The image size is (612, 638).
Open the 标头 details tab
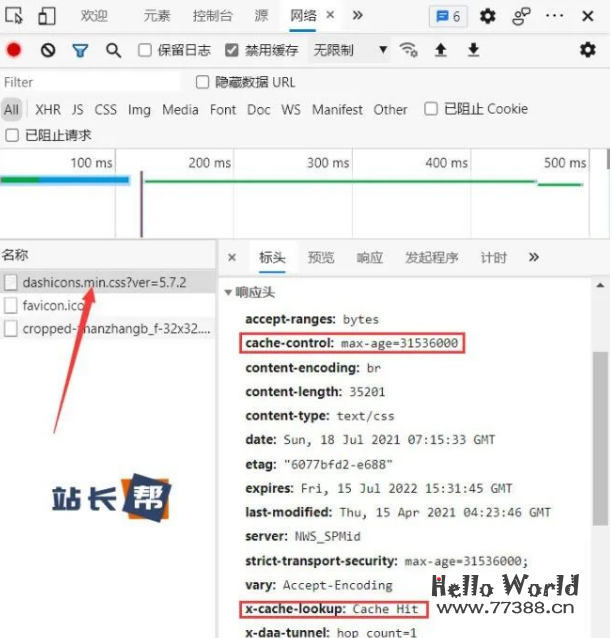pyautogui.click(x=272, y=257)
